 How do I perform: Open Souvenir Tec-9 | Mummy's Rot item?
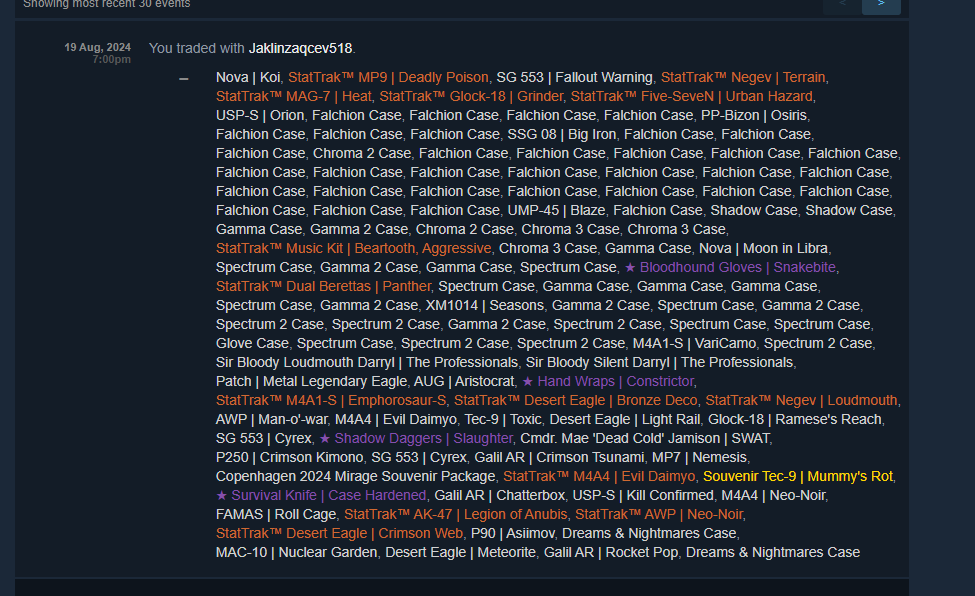coord(798,476)
